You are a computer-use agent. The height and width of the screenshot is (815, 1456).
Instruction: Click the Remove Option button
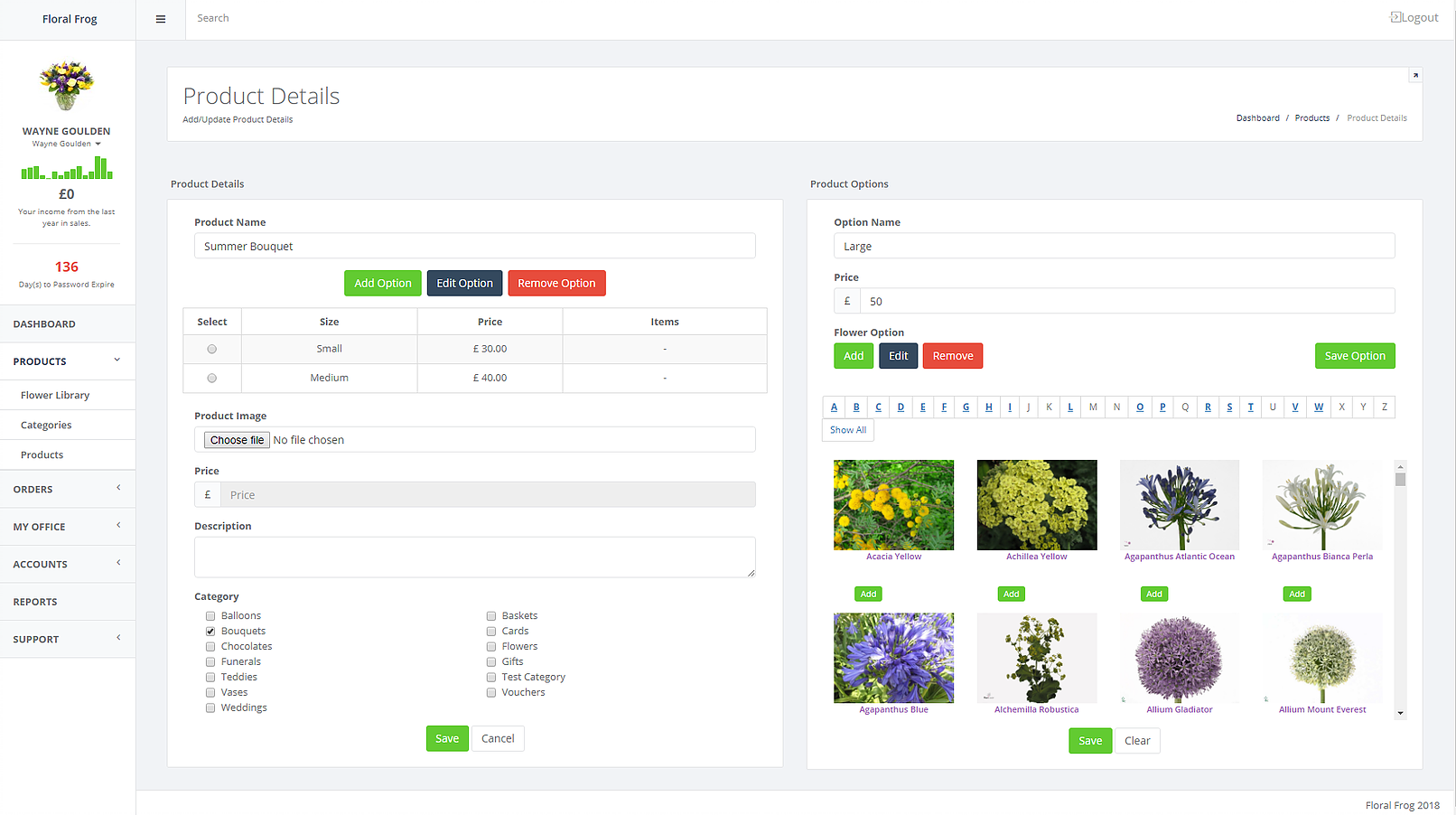[556, 283]
